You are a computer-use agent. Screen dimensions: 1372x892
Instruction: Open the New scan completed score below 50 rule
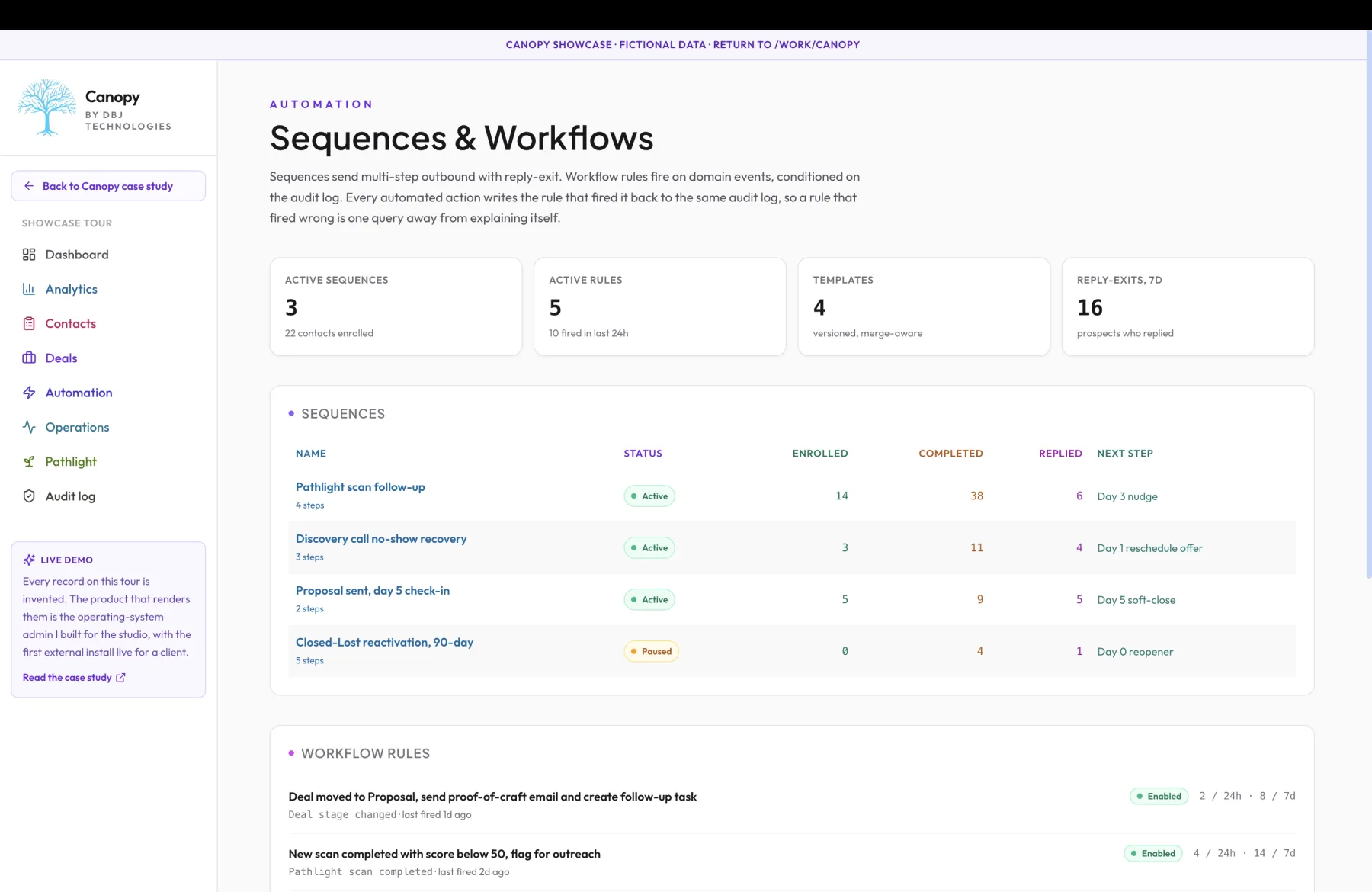[x=444, y=854]
